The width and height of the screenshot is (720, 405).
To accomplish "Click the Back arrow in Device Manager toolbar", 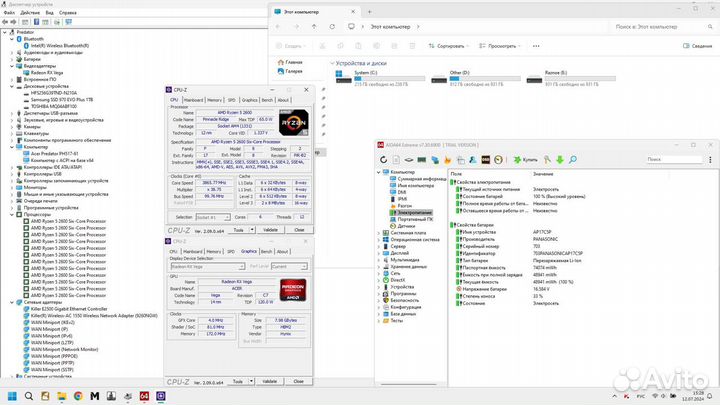I will point(5,22).
